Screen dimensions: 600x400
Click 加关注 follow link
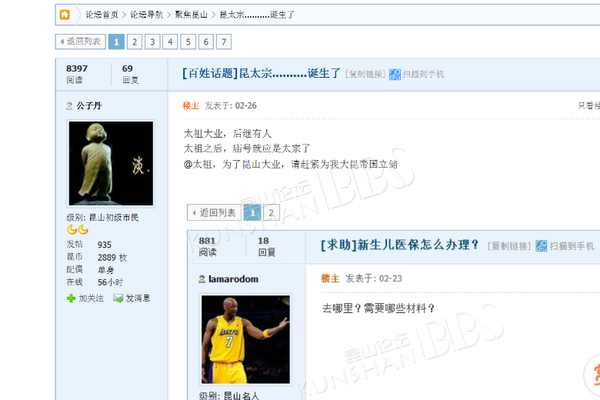coord(91,298)
